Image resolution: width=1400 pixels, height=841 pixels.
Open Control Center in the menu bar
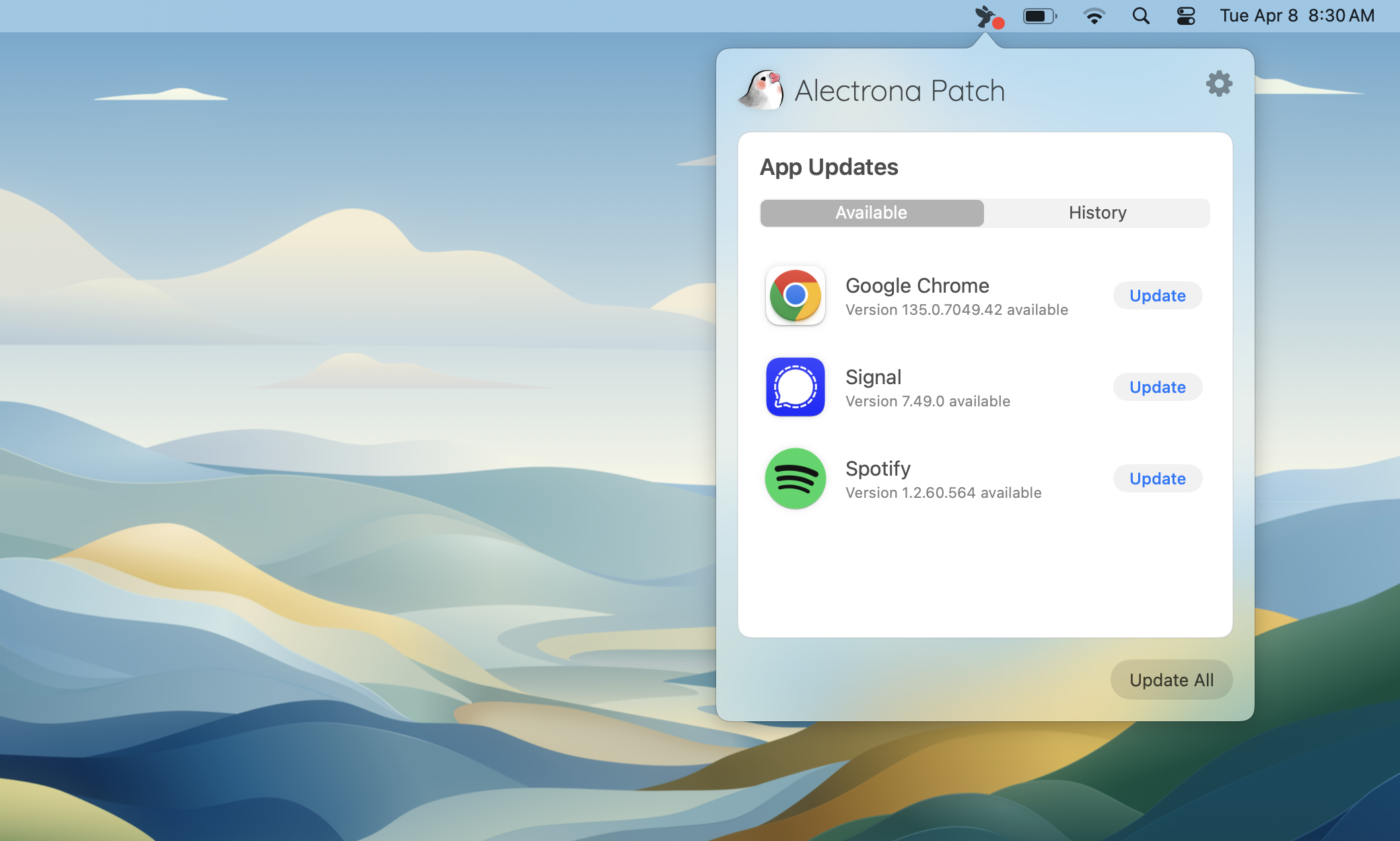click(x=1186, y=15)
